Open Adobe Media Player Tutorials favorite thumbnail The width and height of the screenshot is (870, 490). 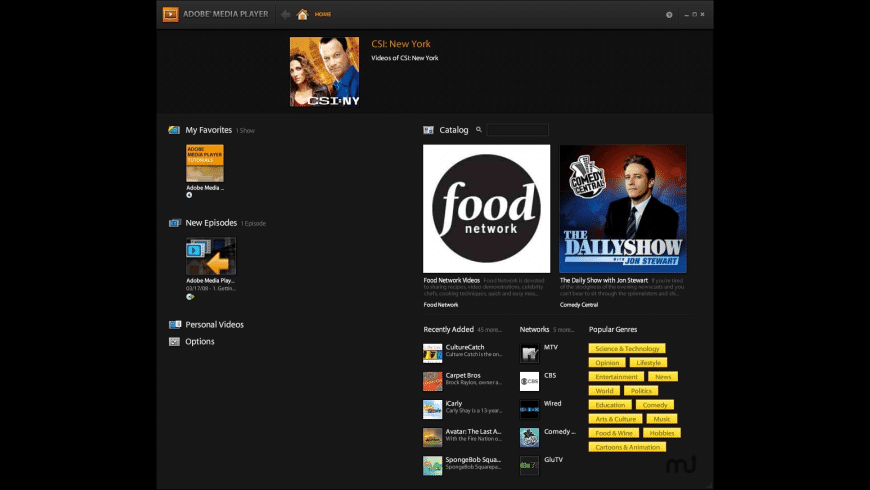[205, 163]
